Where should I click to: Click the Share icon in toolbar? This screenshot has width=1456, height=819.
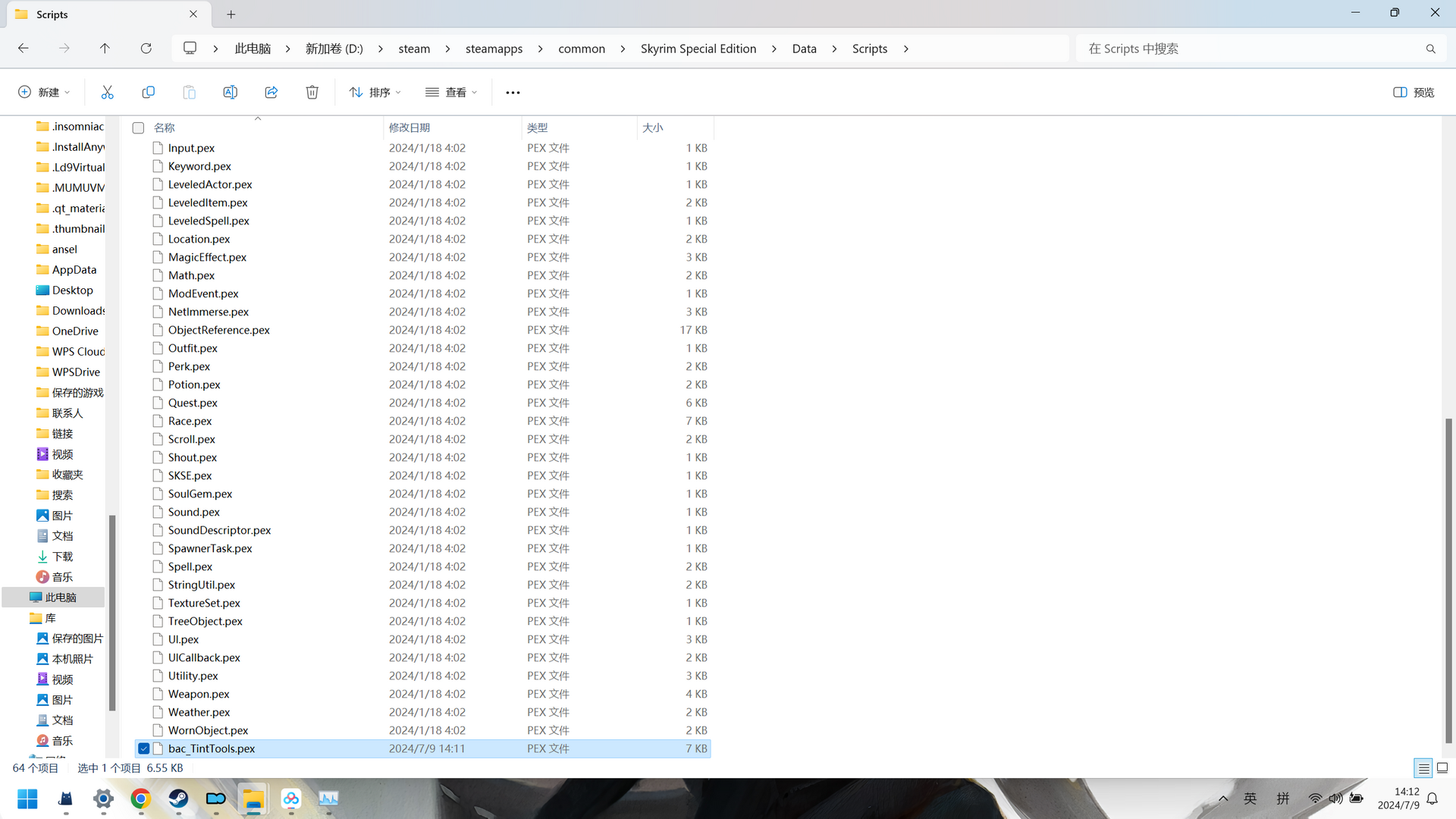271,93
